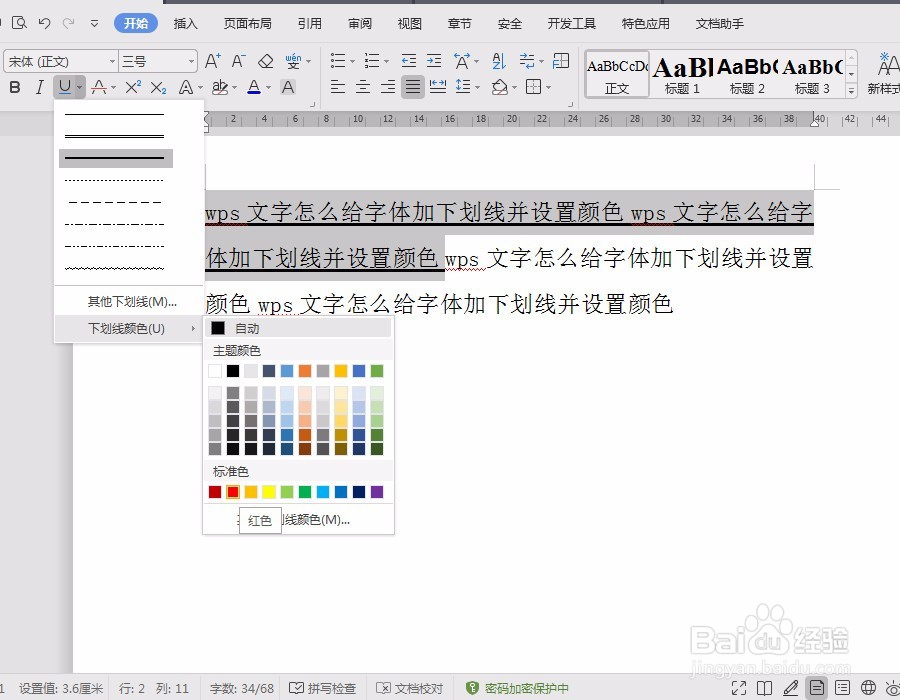This screenshot has height=700, width=900.
Task: Toggle justify alignment button
Action: point(413,87)
